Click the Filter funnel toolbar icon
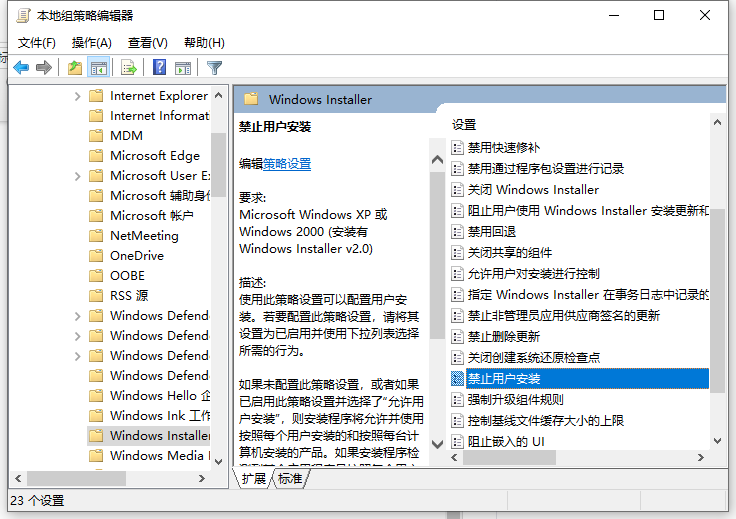 click(214, 68)
